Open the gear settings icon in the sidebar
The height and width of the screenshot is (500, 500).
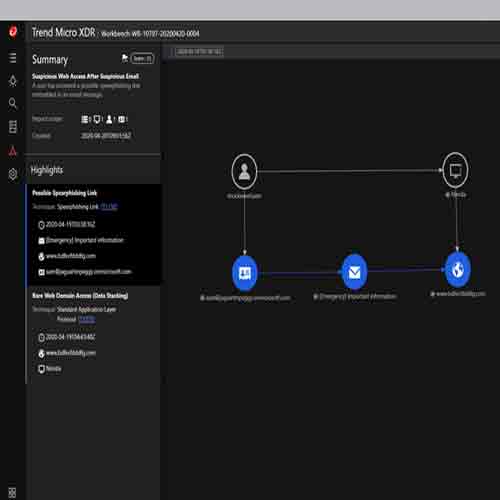13,173
